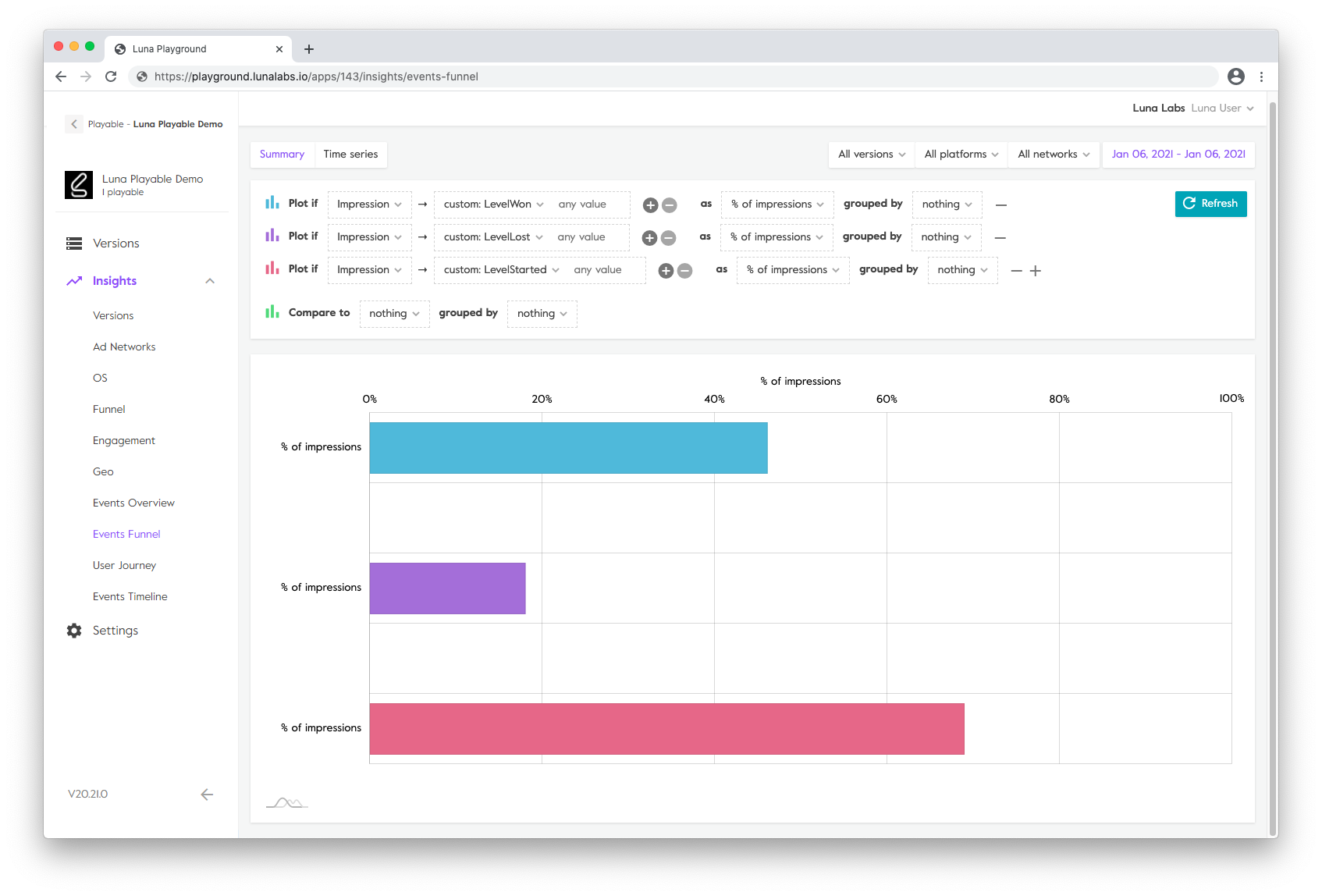Open LevelWon row % of impressions dropdown

[x=777, y=204]
